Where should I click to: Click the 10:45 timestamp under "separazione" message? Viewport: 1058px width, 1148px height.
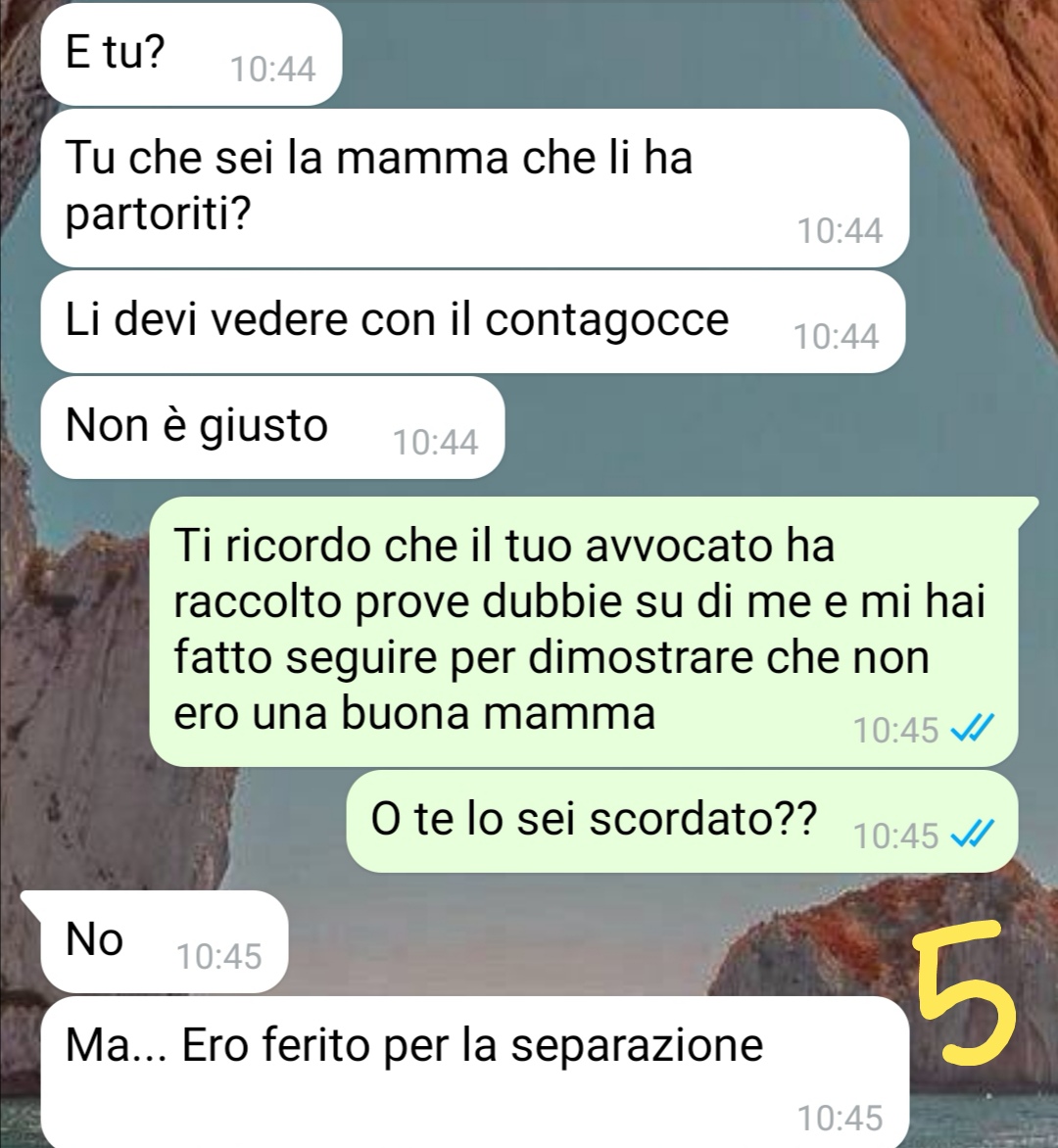840,1118
